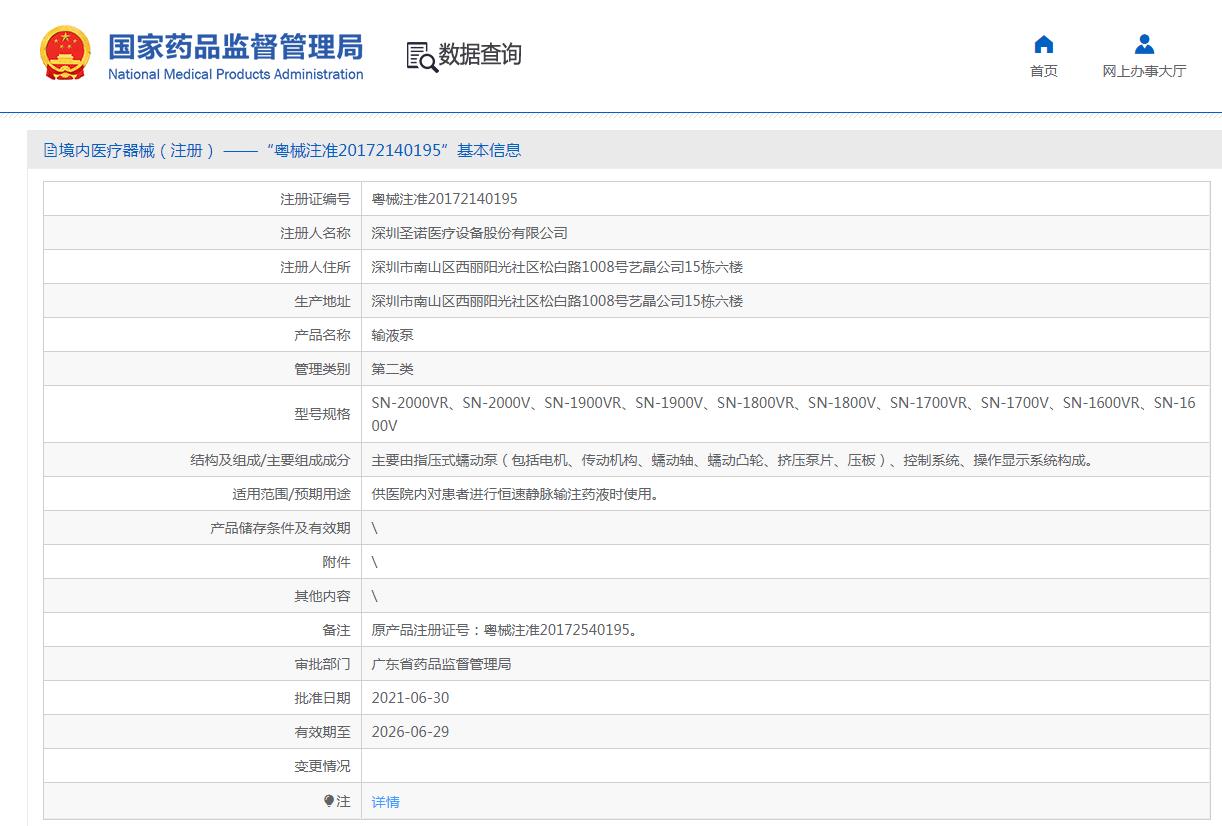Go to 首页 home link
1222x826 pixels.
pos(1043,71)
